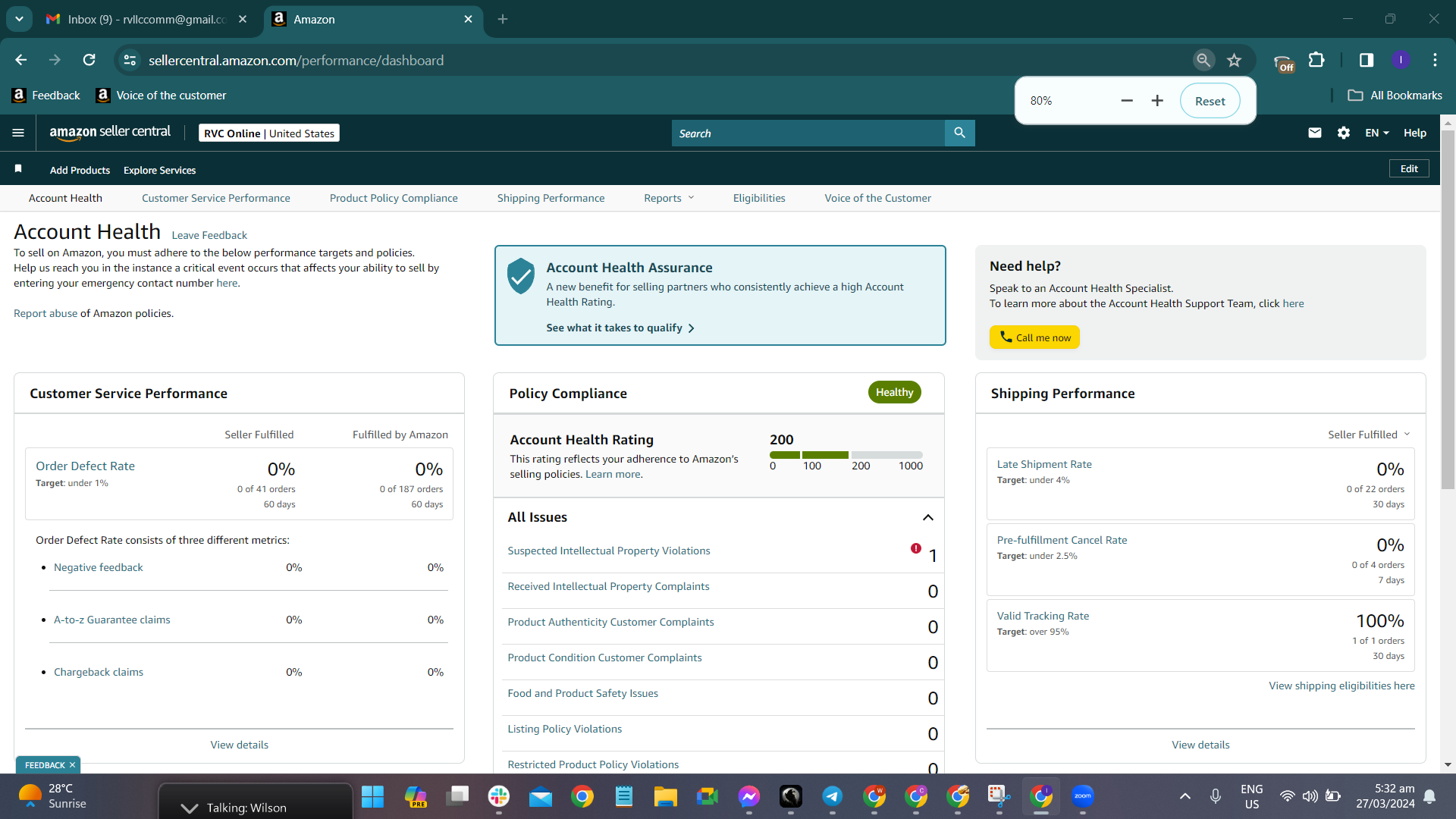
Task: Go back with the browser back arrow
Action: pyautogui.click(x=21, y=60)
